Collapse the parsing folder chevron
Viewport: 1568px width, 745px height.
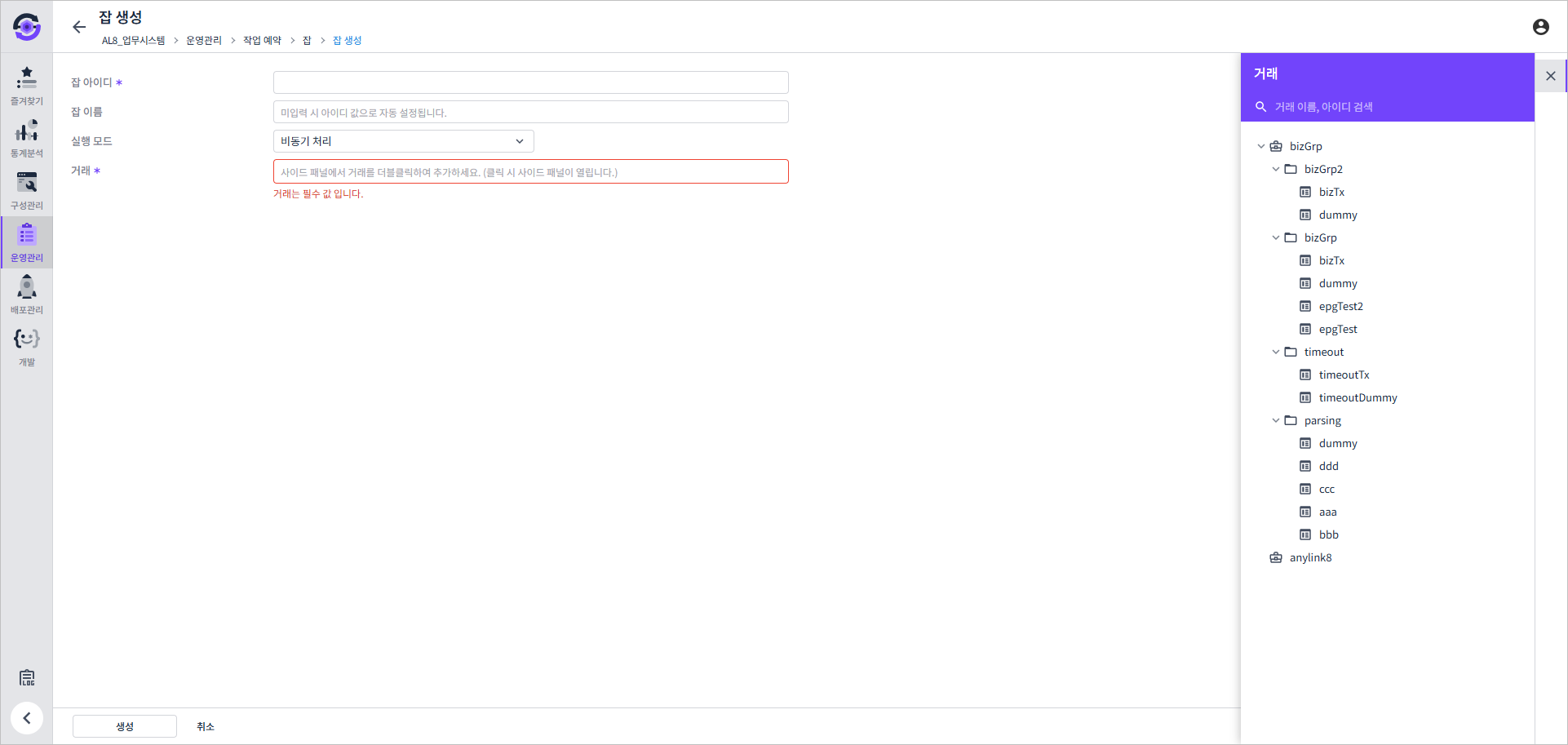click(1276, 420)
